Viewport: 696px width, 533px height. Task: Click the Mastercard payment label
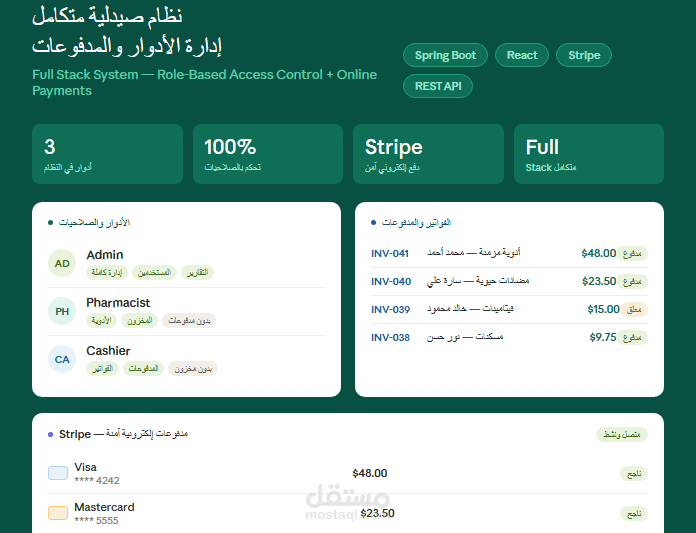pos(104,507)
